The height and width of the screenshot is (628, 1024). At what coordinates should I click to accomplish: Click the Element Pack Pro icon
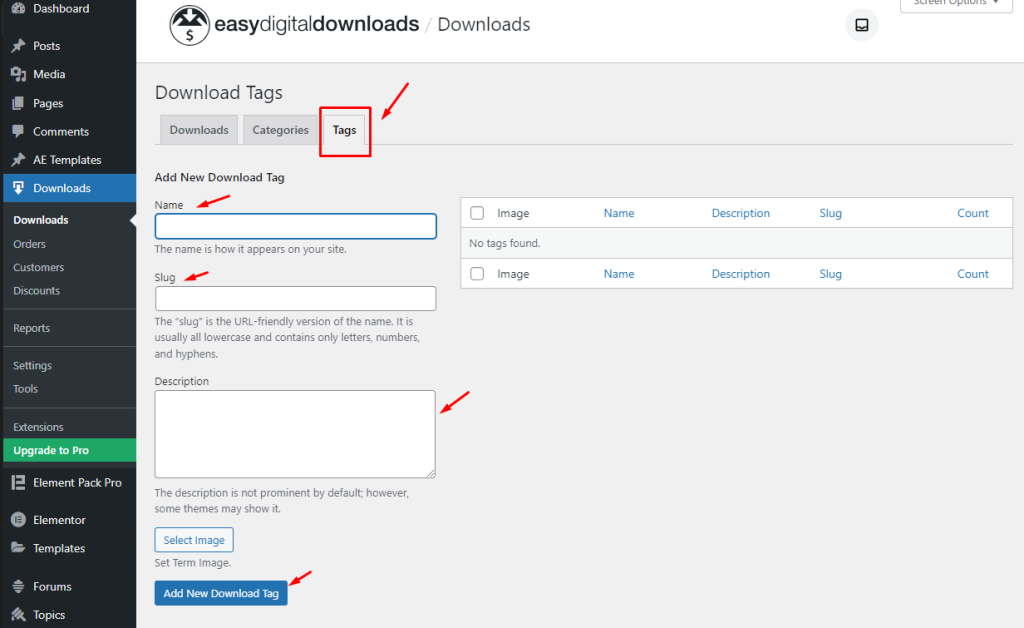[x=18, y=482]
